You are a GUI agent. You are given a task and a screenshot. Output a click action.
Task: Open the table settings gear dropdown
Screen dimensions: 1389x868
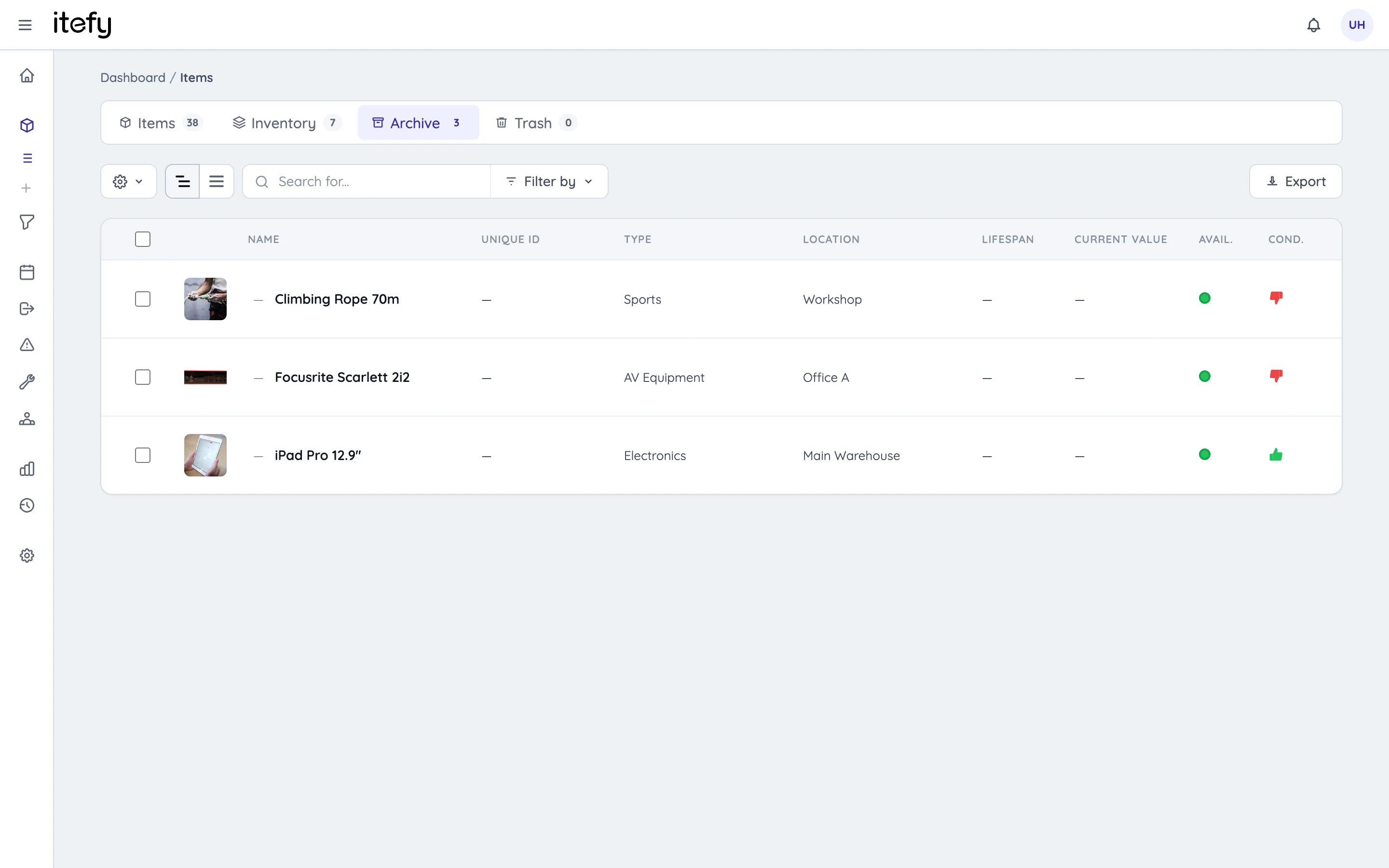coord(129,181)
